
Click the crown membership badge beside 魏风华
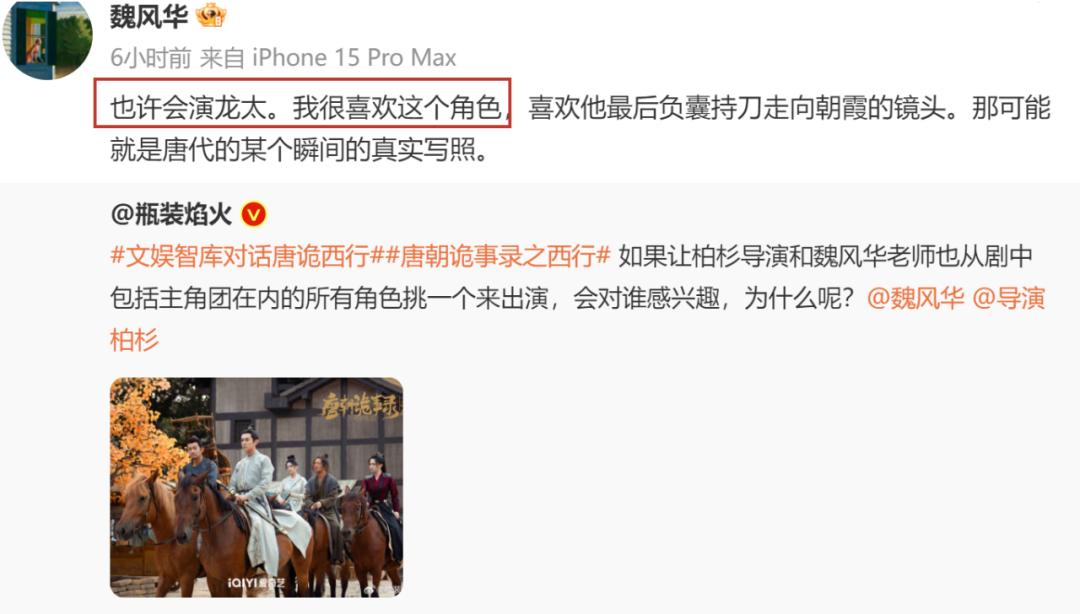coord(211,15)
